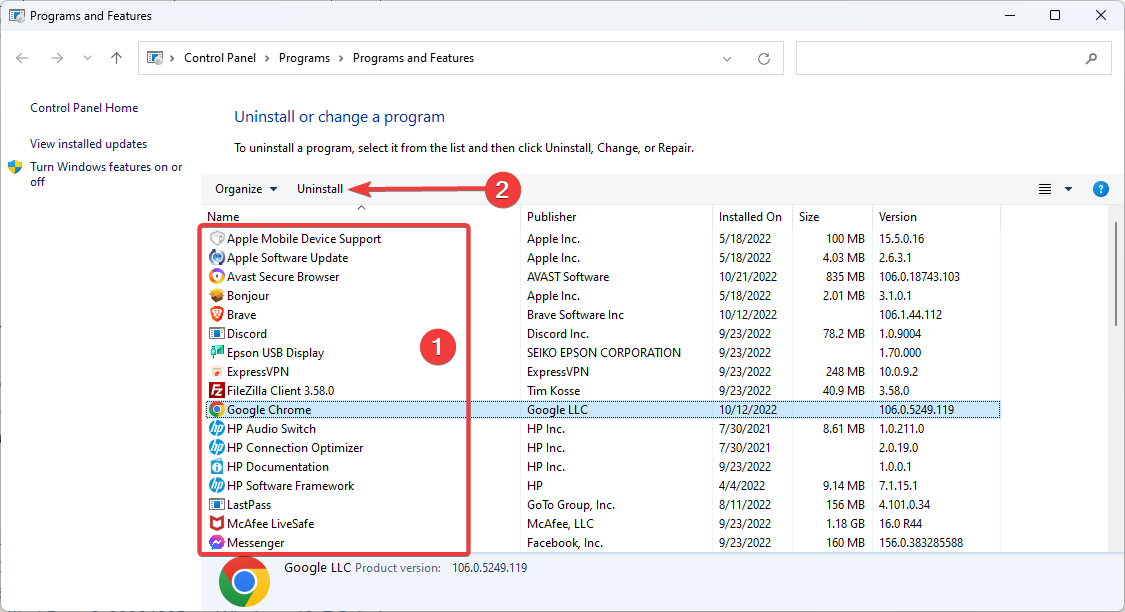Click the Google Chrome list icon
This screenshot has width=1125, height=612.
pyautogui.click(x=217, y=410)
